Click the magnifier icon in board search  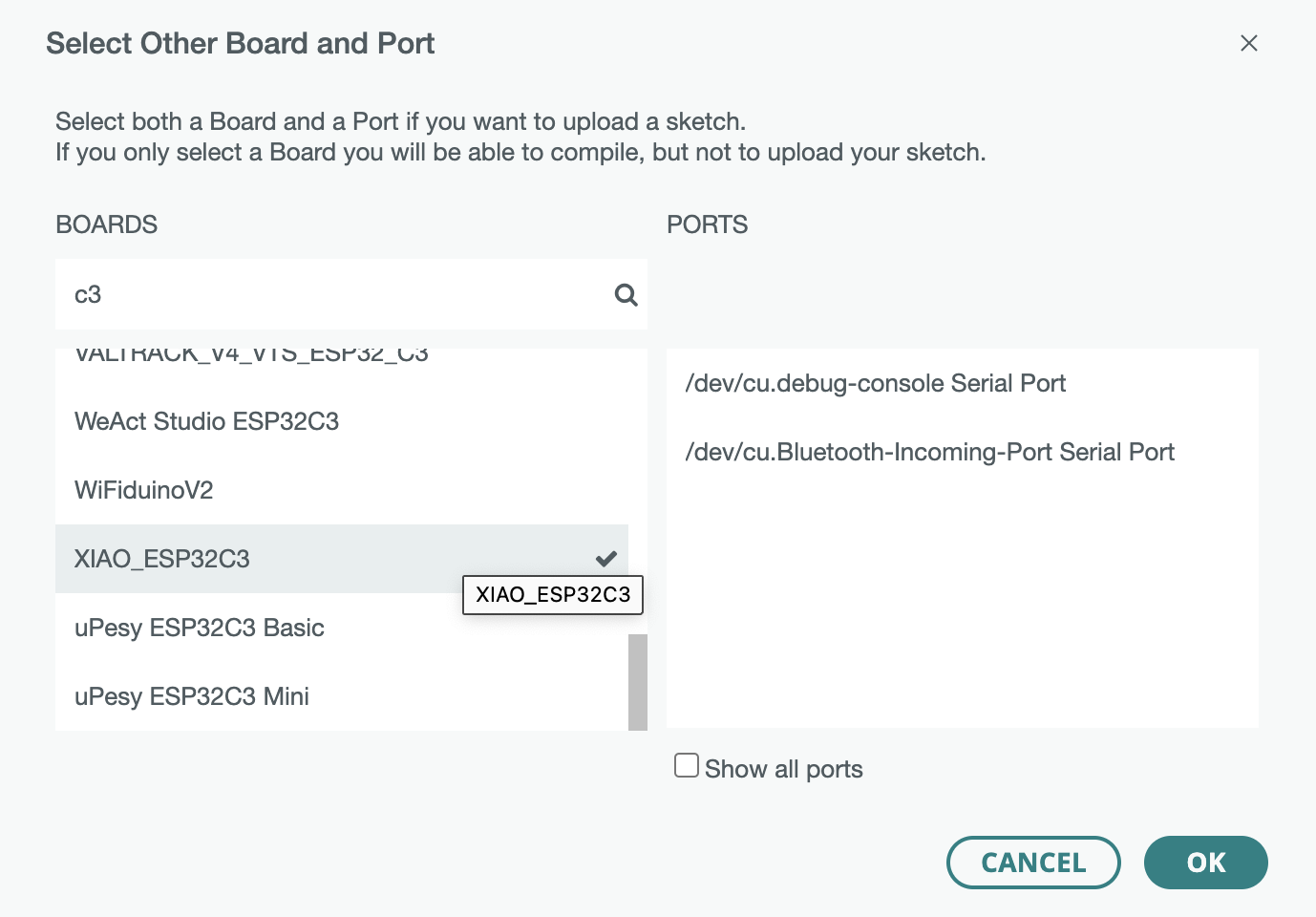click(626, 295)
